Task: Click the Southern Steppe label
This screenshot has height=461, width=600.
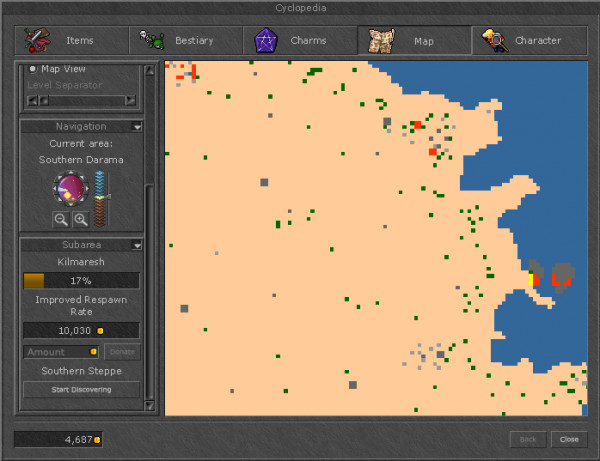Action: [82, 371]
